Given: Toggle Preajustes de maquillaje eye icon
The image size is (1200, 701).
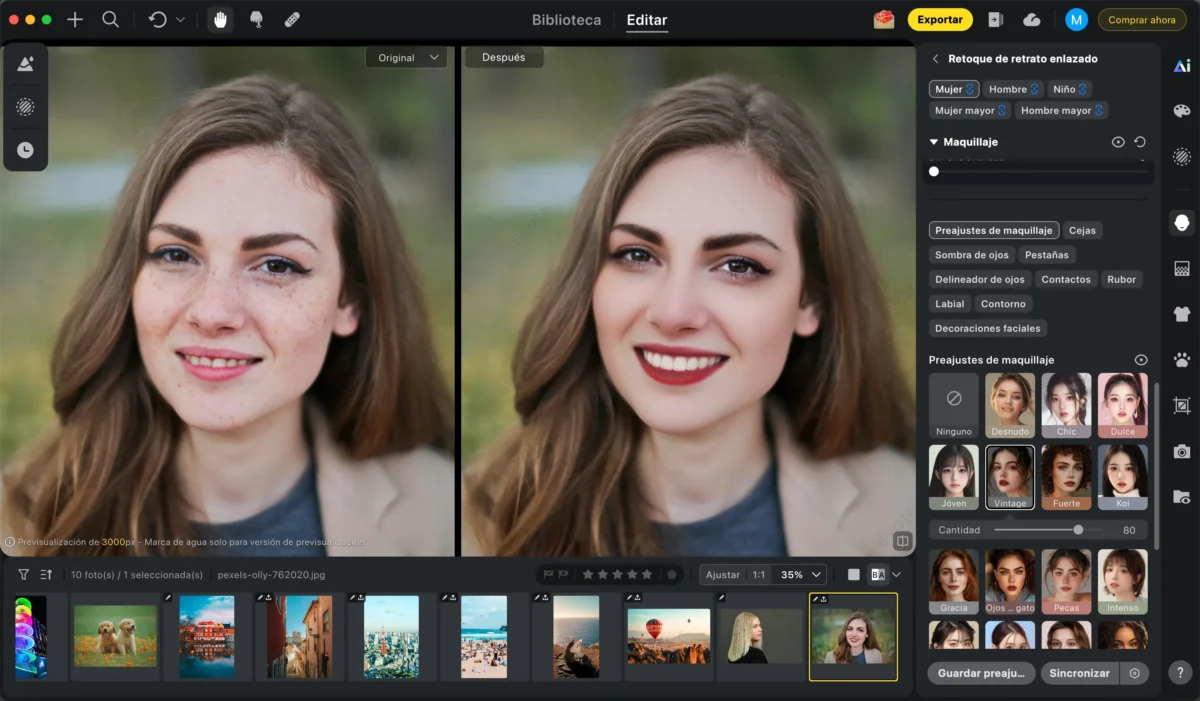Looking at the screenshot, I should (x=1141, y=360).
